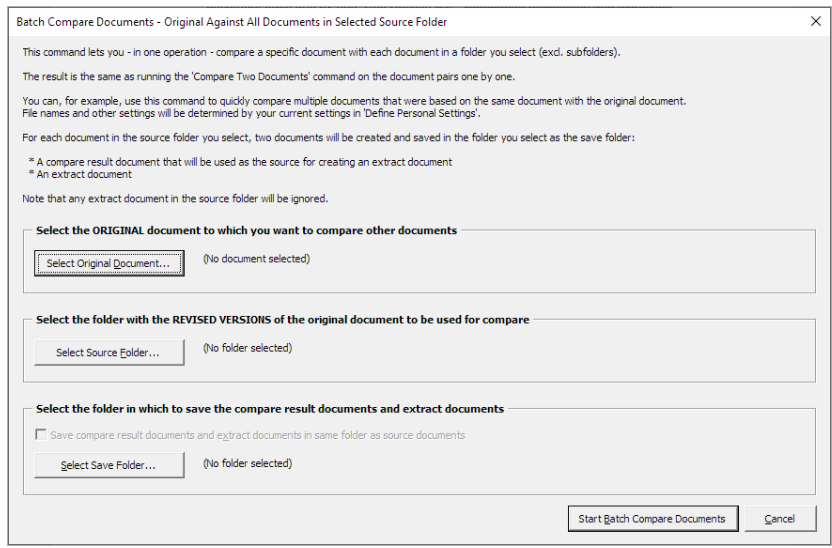Viewport: 832px width, 548px height.
Task: Click the Select Original Document button
Action: [109, 263]
